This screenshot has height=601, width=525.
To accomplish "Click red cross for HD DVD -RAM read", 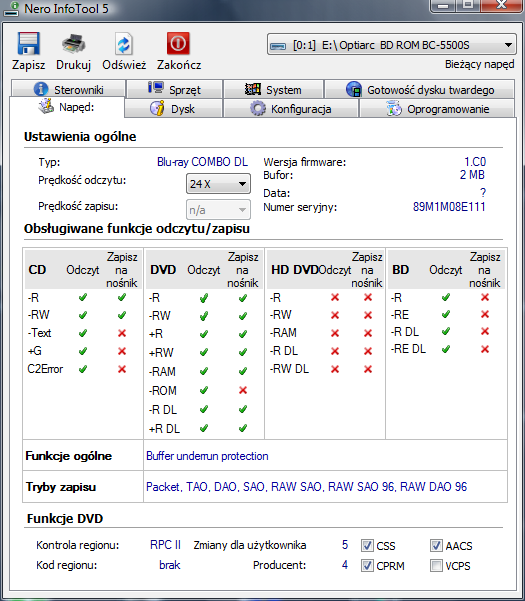I will pos(335,333).
